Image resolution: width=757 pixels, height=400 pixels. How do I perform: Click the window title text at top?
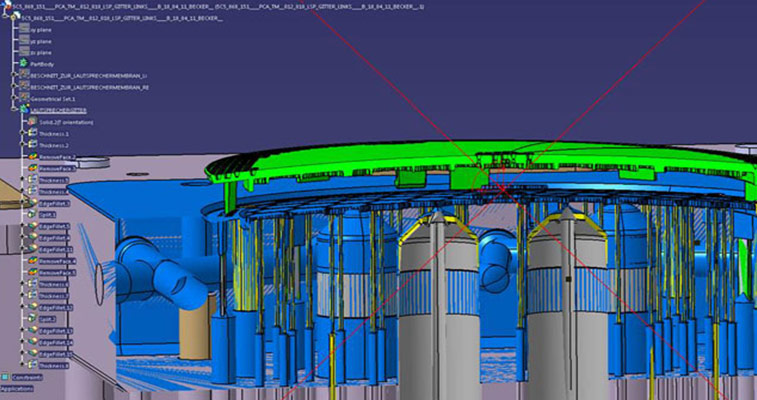coord(218,7)
